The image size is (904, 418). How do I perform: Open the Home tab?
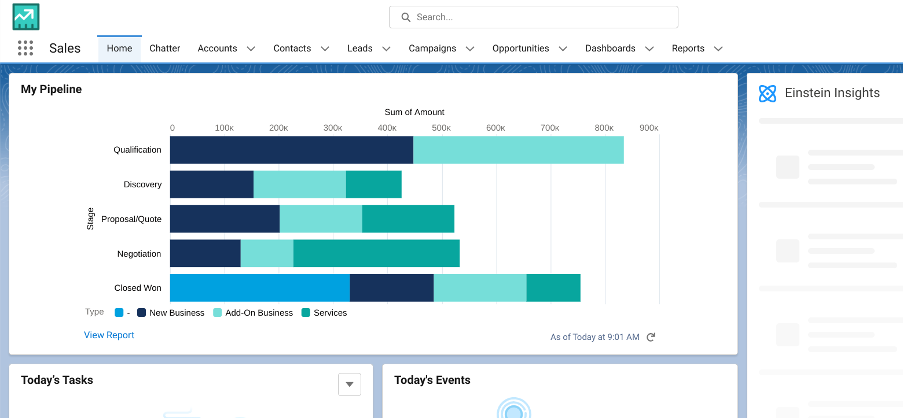(119, 48)
